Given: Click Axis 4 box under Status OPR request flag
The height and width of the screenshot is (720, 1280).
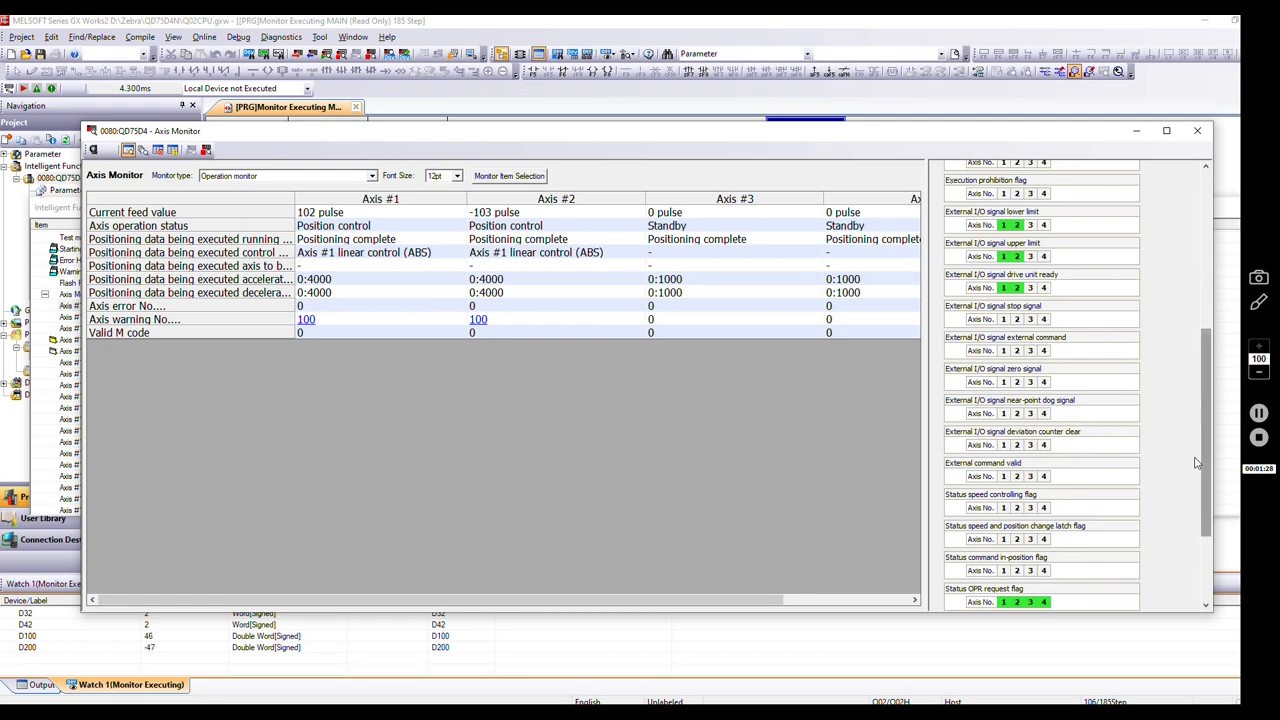Looking at the screenshot, I should (x=1043, y=602).
